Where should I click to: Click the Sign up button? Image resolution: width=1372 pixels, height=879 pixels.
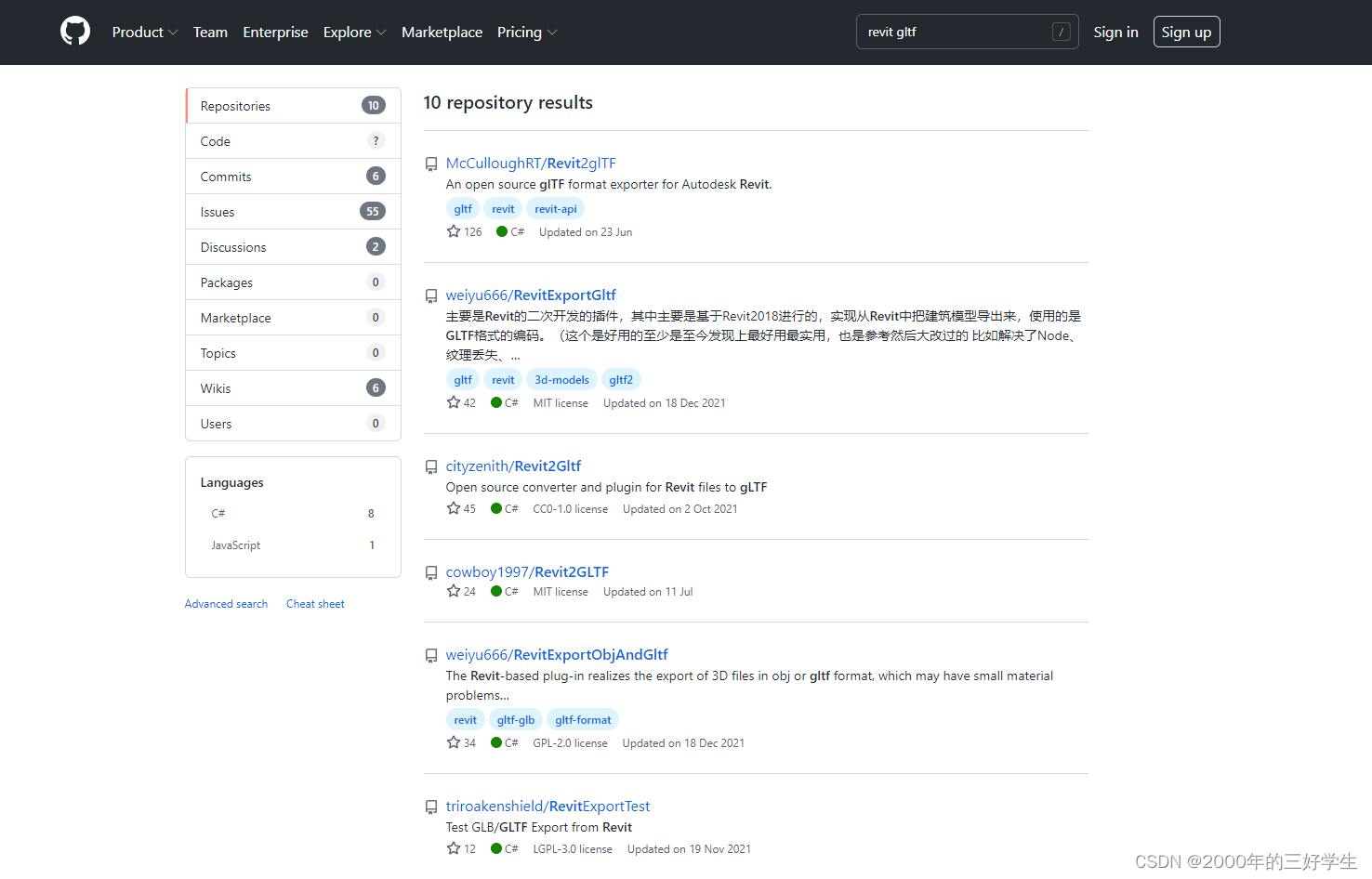click(x=1186, y=32)
